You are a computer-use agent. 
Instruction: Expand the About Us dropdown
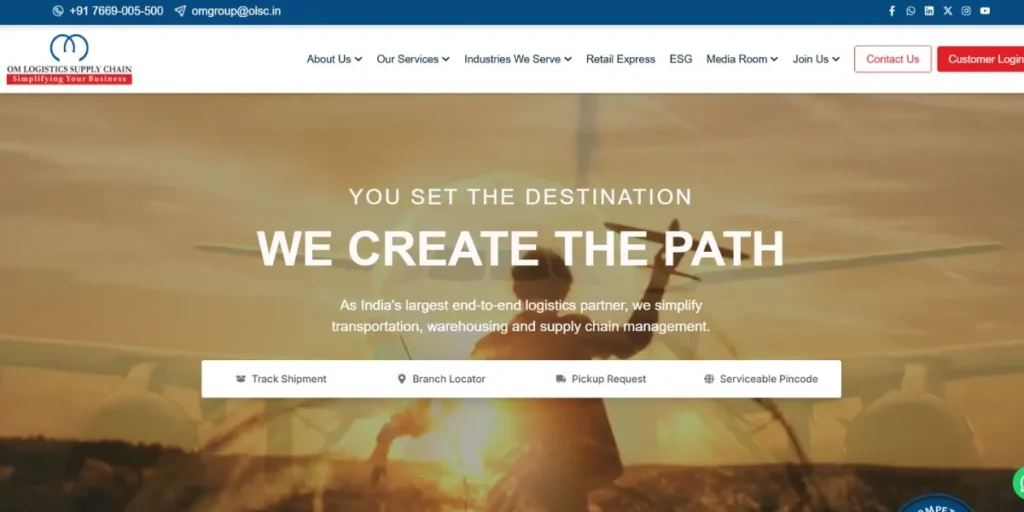click(x=334, y=59)
